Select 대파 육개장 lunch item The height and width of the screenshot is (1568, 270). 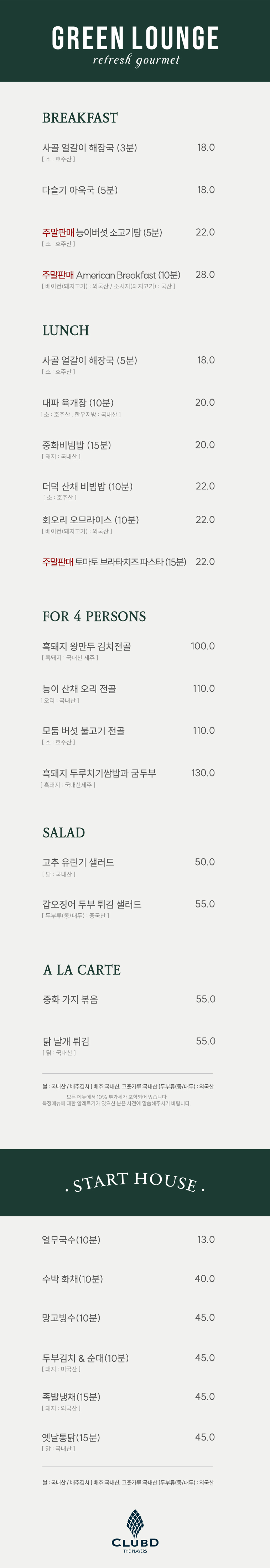click(x=78, y=403)
